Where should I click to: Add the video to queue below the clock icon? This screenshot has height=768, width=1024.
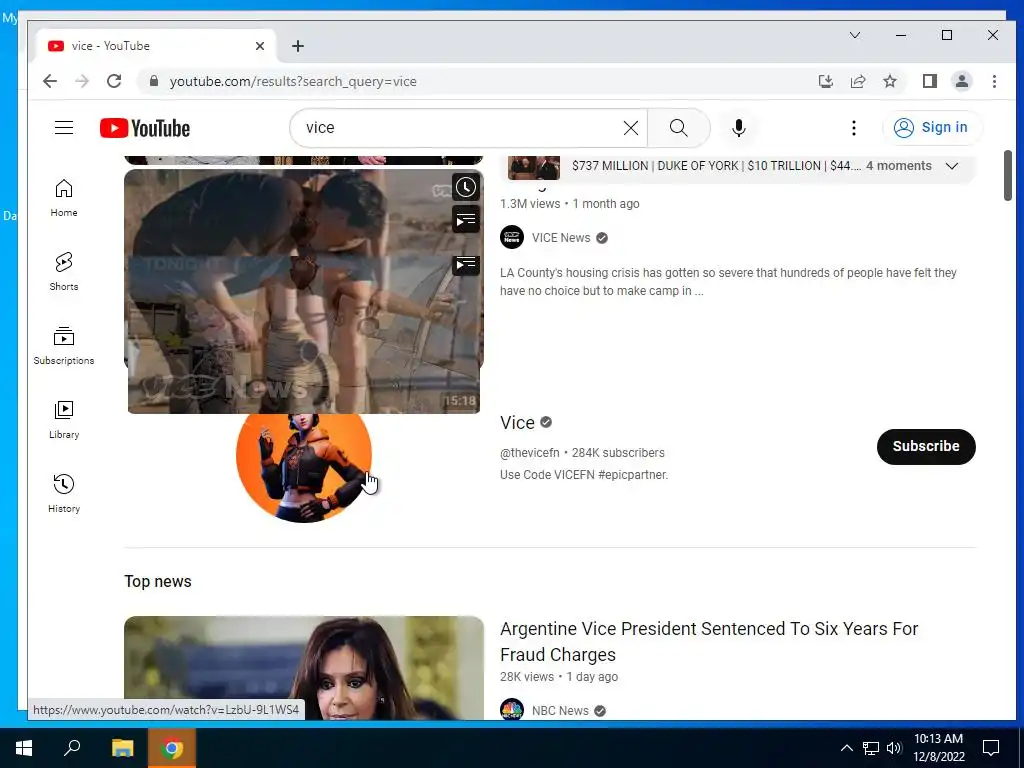466,220
